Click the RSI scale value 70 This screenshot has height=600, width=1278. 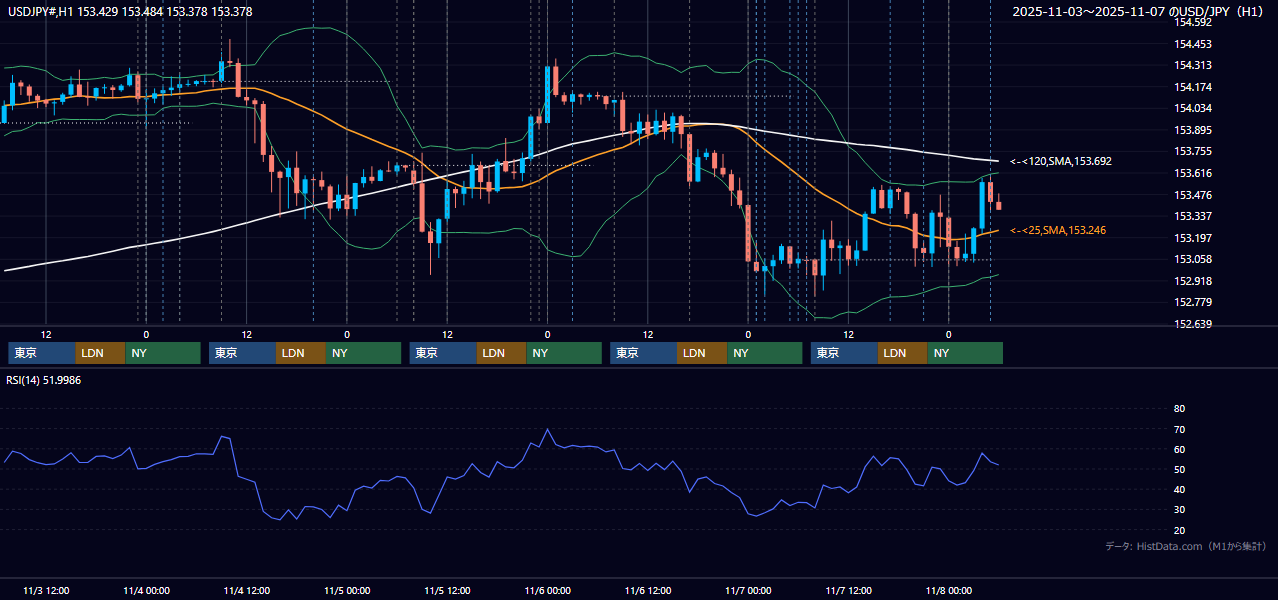1179,429
